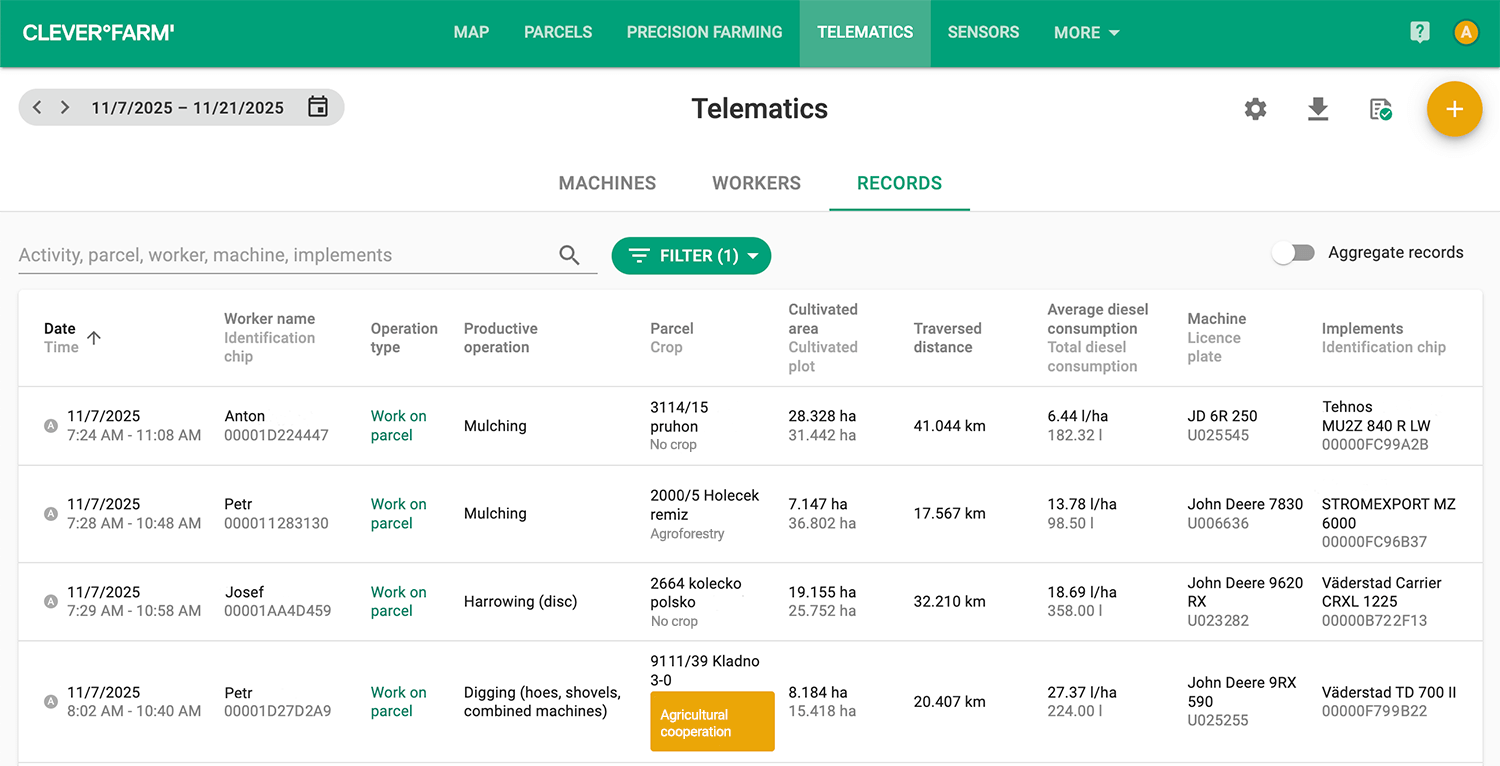
Task: Click the date range 11/7/2025 – 11/21/2025
Action: point(187,108)
